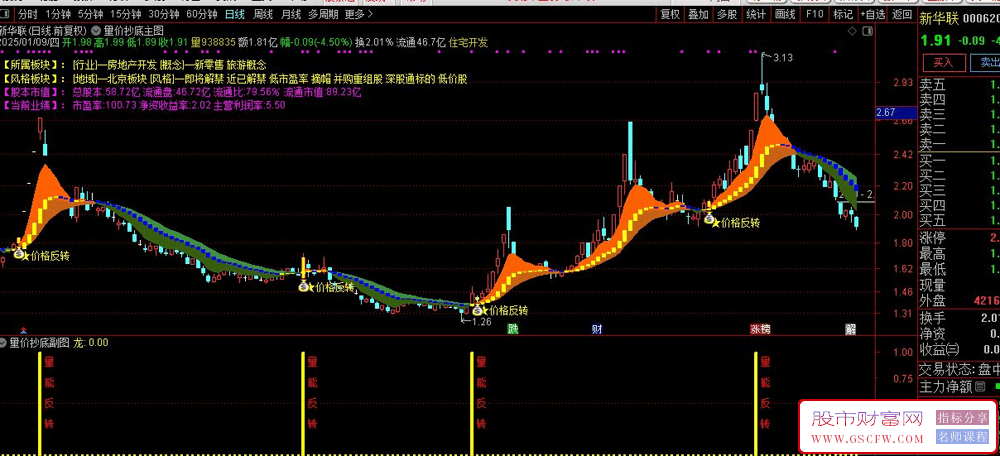Viewport: 1000px width, 456px height.
Task: Click the 返回 back button
Action: (902, 14)
